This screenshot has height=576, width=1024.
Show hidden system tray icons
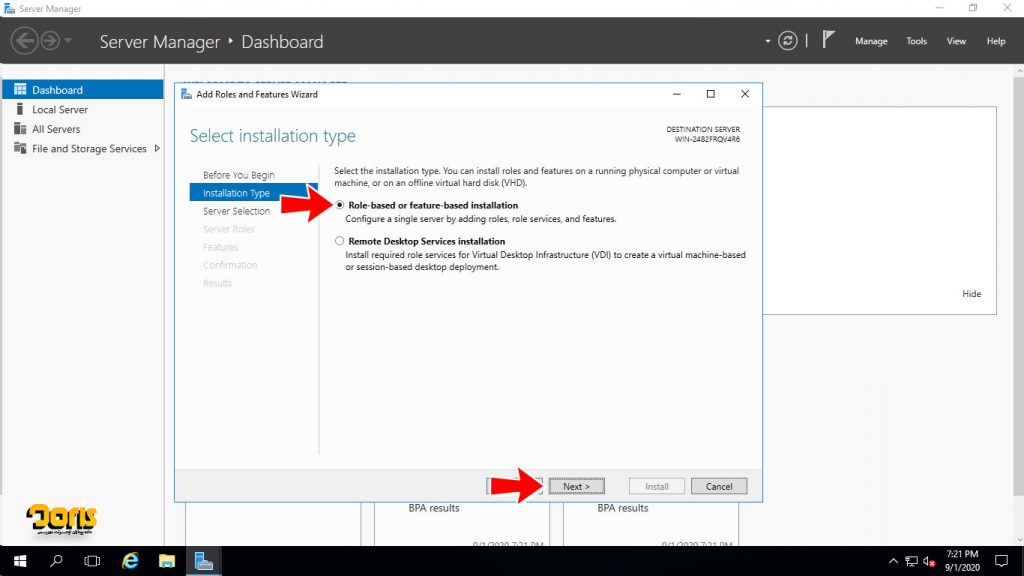[x=893, y=561]
